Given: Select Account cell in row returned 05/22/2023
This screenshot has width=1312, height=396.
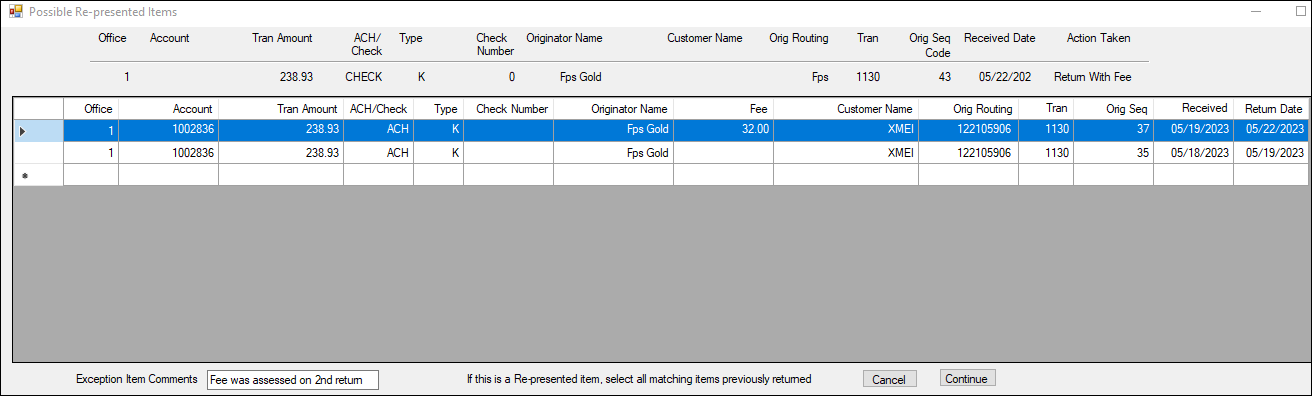Looking at the screenshot, I should click(x=168, y=131).
